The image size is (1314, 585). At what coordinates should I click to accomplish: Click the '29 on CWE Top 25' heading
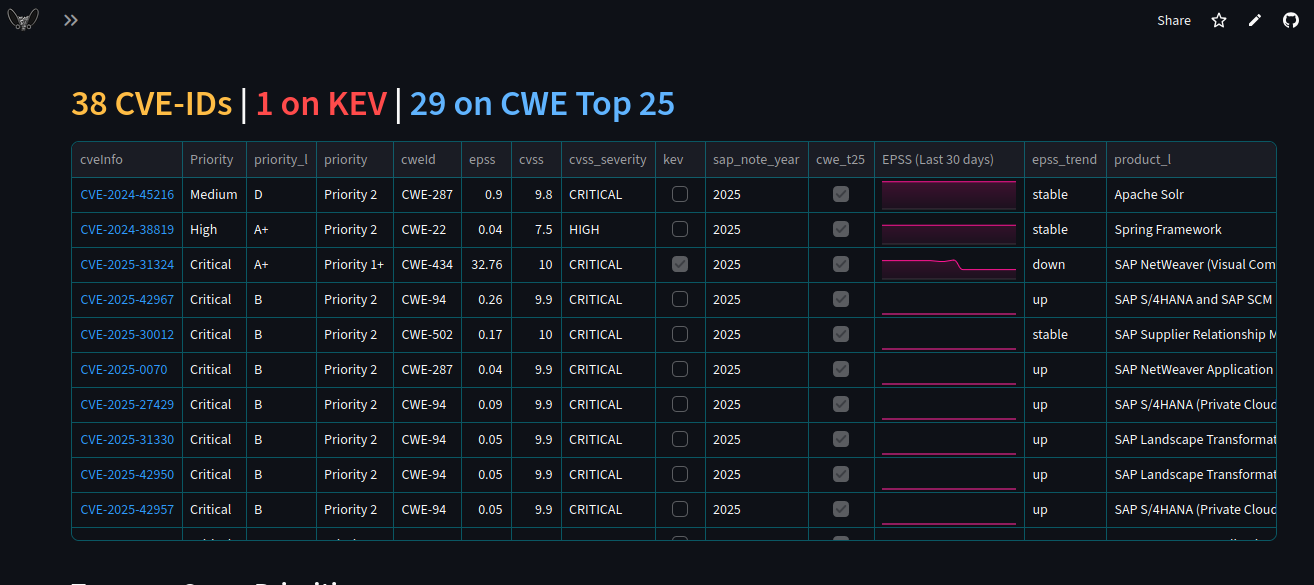(542, 103)
